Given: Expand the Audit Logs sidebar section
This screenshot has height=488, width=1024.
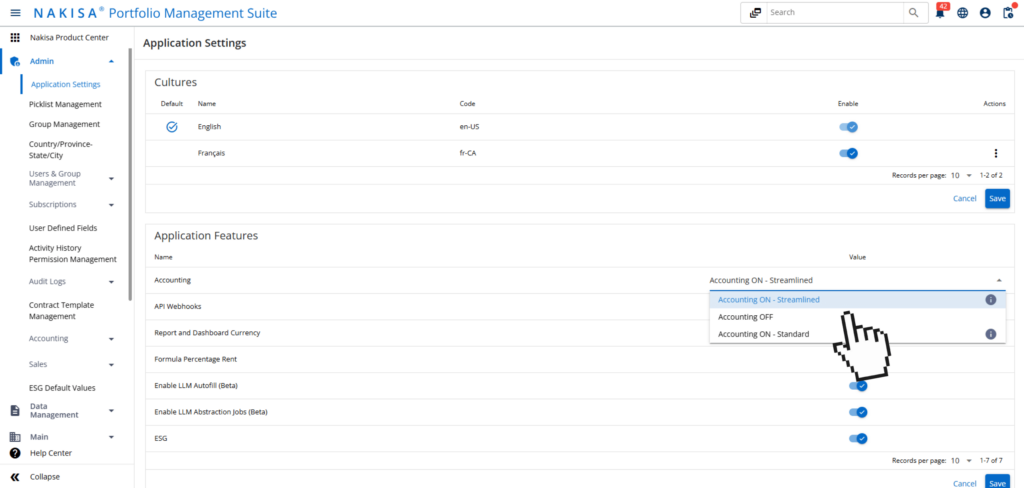Looking at the screenshot, I should [x=111, y=282].
